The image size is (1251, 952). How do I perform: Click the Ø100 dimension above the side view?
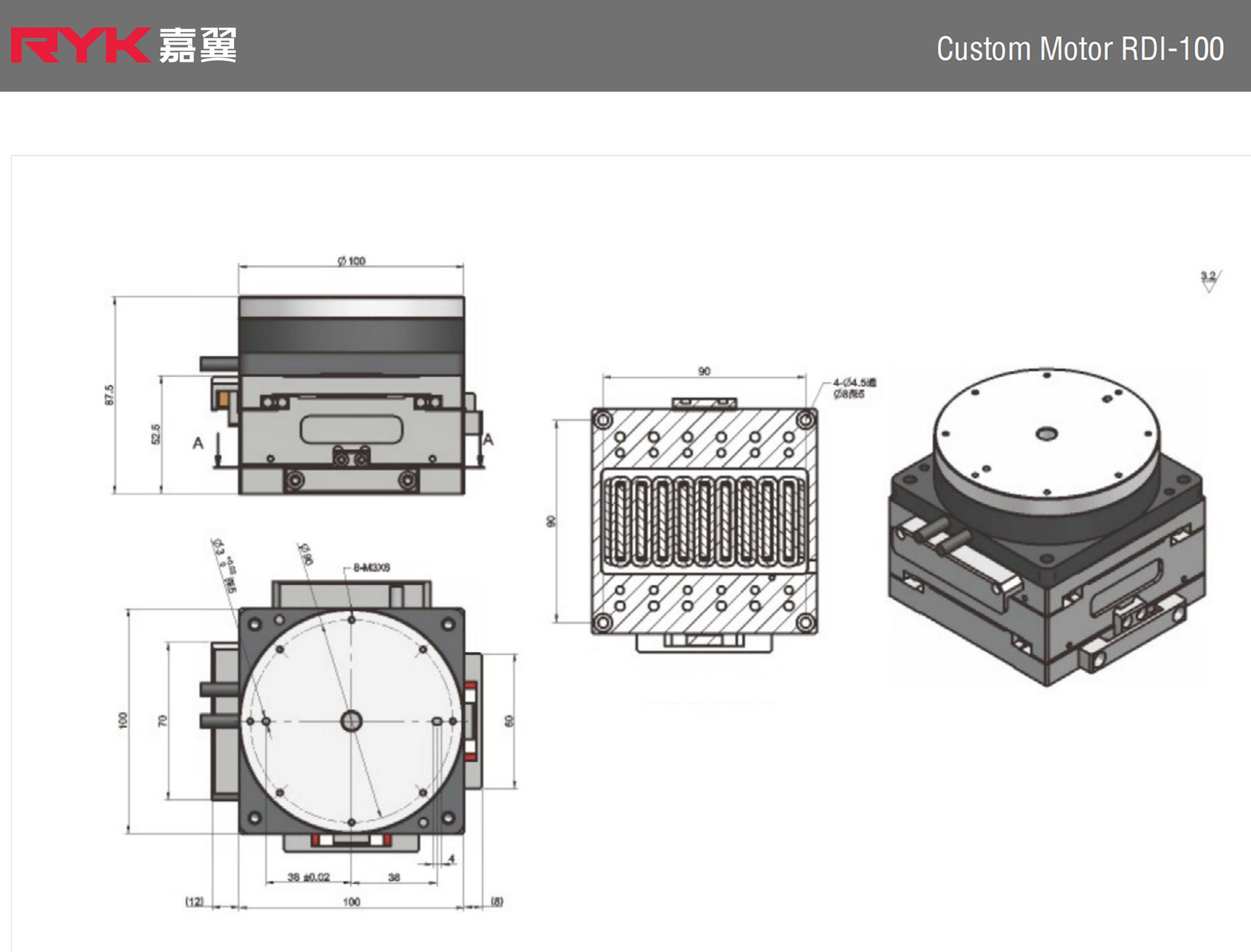351,261
